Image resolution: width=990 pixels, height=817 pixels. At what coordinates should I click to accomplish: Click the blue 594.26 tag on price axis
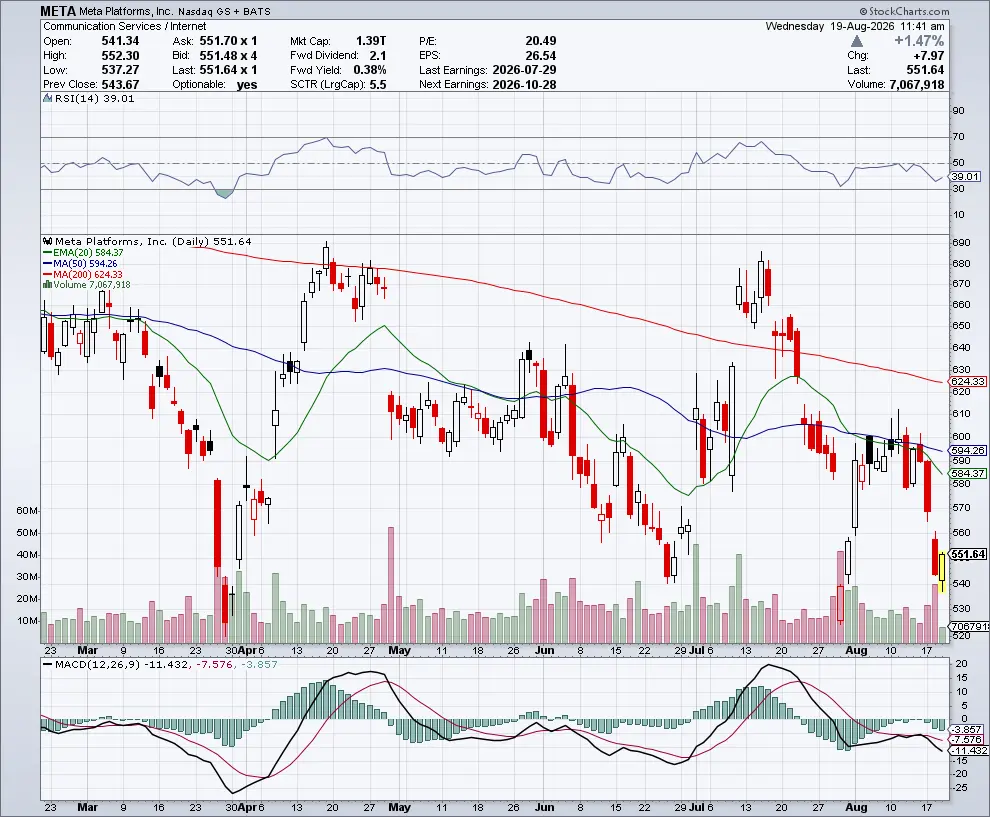968,450
